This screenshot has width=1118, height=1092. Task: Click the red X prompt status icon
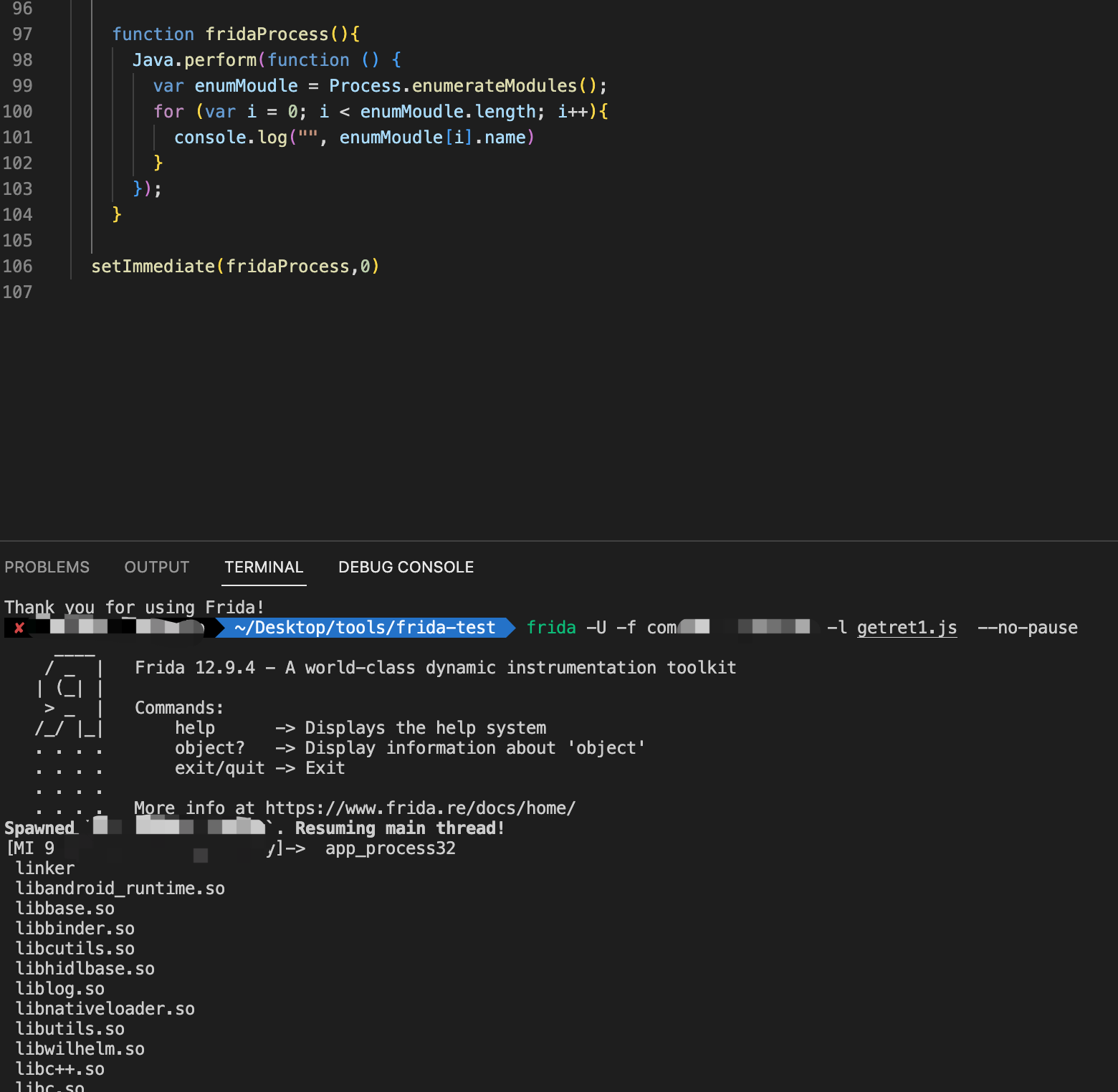[x=19, y=628]
